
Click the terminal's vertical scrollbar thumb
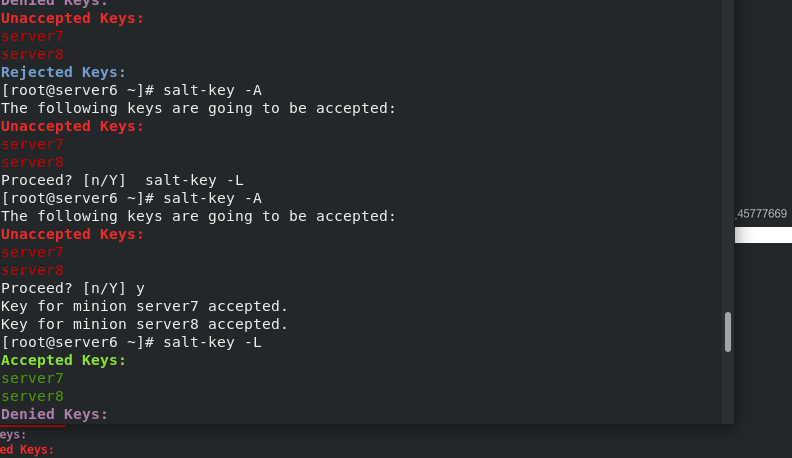click(x=727, y=332)
